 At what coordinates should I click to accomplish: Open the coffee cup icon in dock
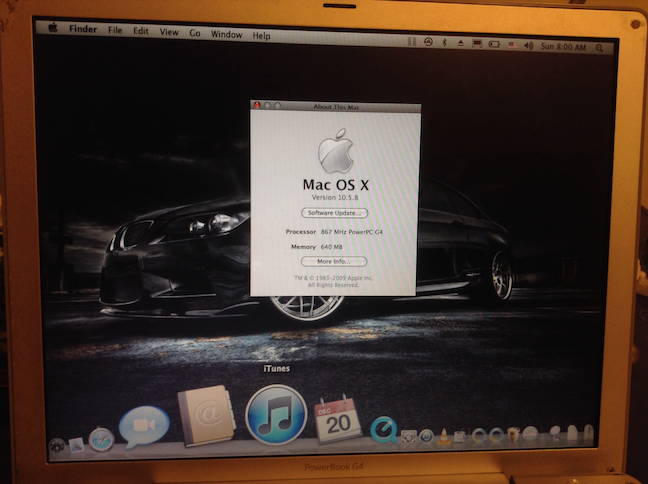click(x=513, y=434)
